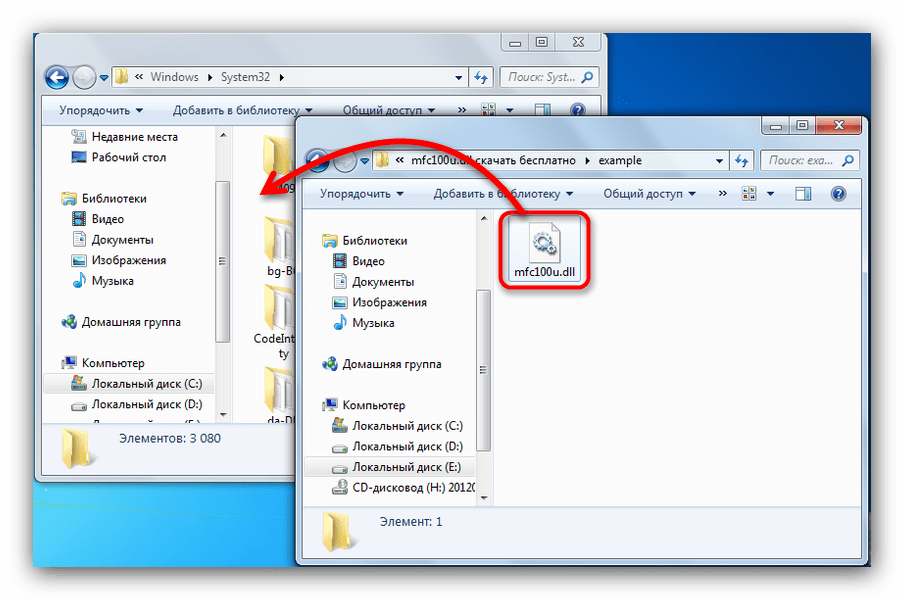Click the help icon in example window

point(838,194)
